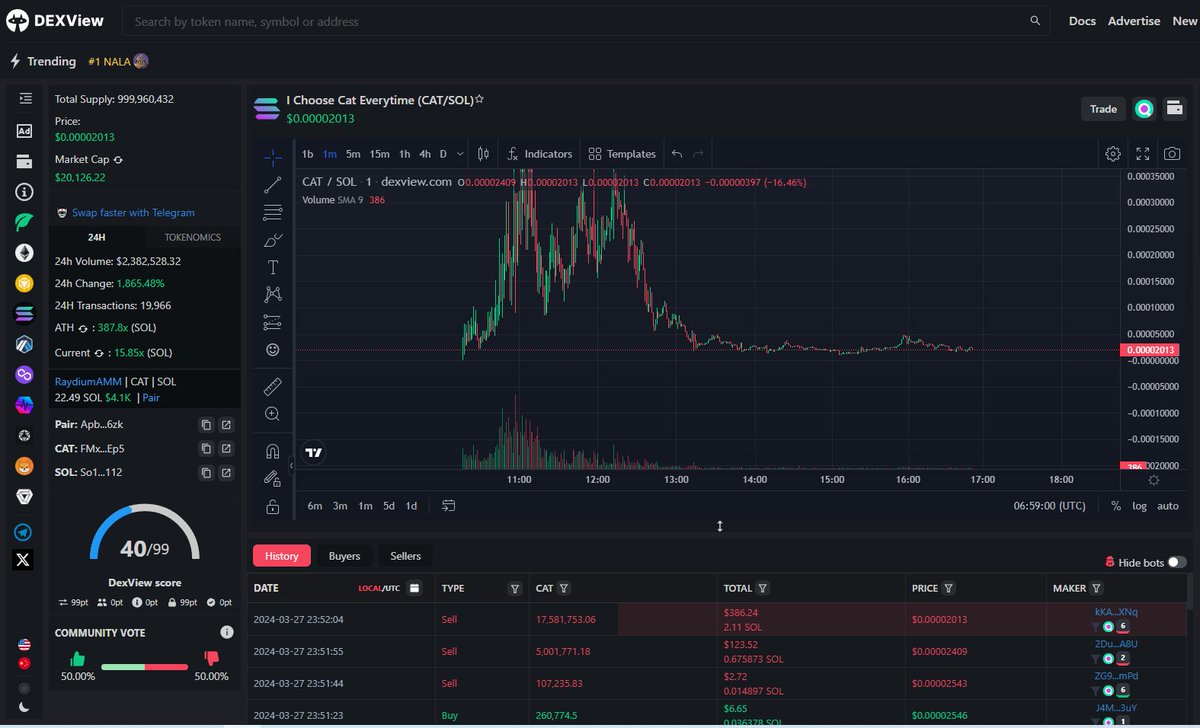Viewport: 1200px width, 728px height.
Task: Open the Solana chain in sidebar
Action: pyautogui.click(x=24, y=314)
